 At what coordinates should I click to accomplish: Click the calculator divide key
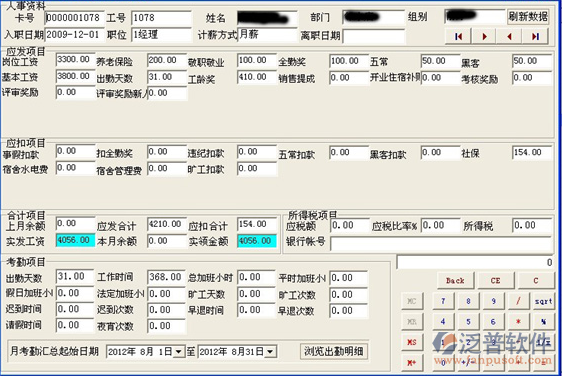tap(518, 301)
